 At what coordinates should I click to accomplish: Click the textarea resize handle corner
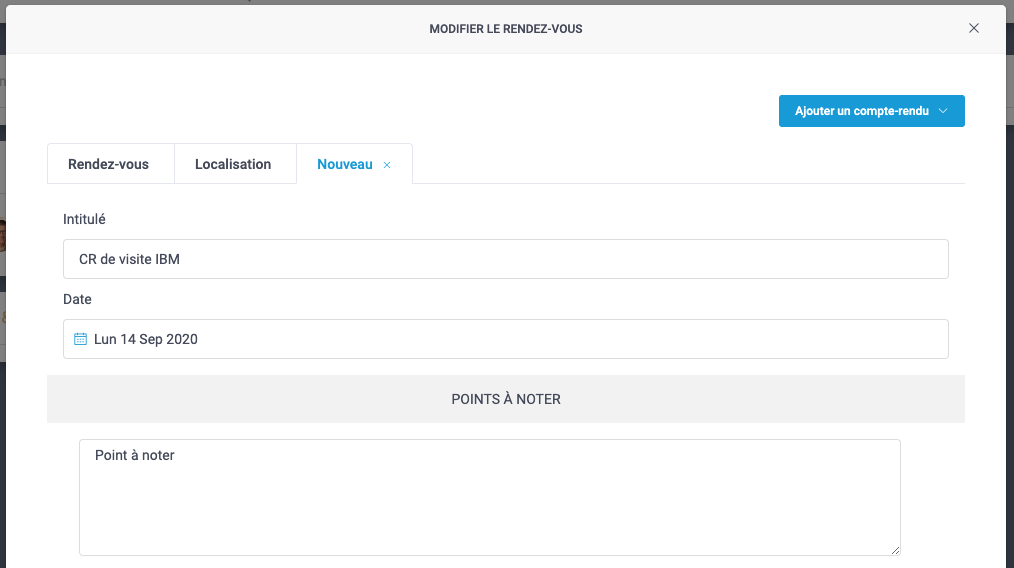(x=895, y=550)
